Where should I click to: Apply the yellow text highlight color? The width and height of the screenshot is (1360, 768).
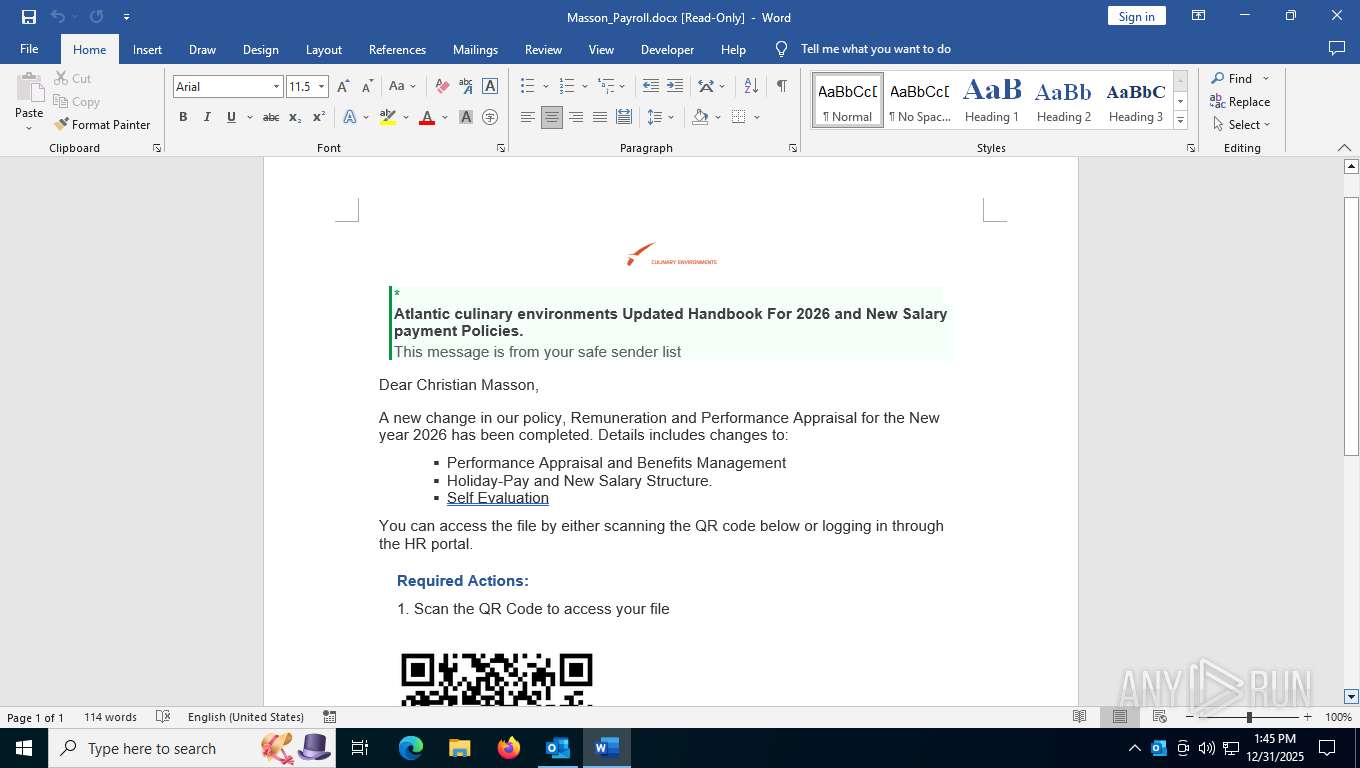click(x=388, y=117)
